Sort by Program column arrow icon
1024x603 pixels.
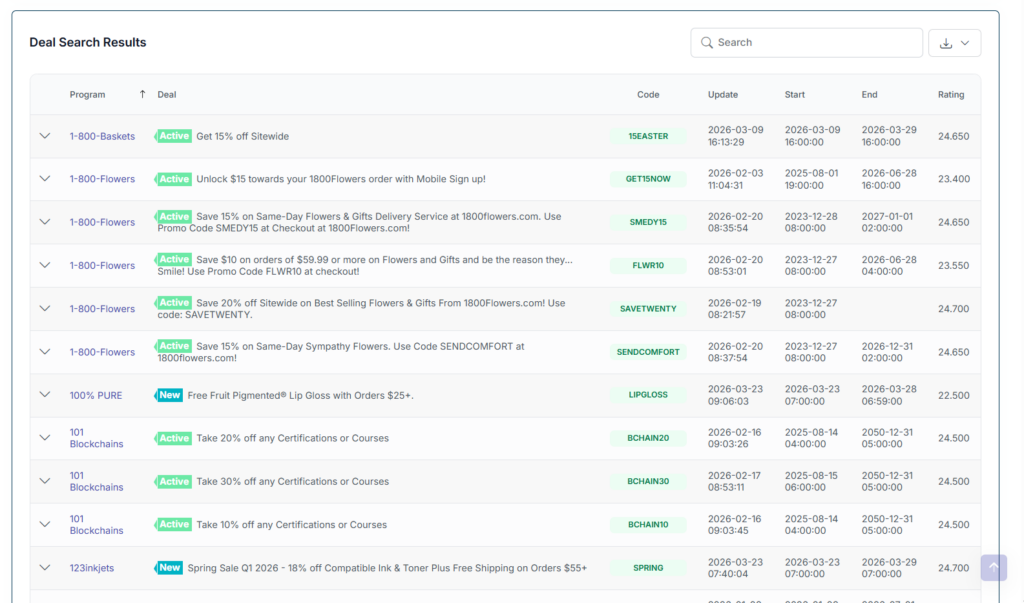click(x=142, y=95)
